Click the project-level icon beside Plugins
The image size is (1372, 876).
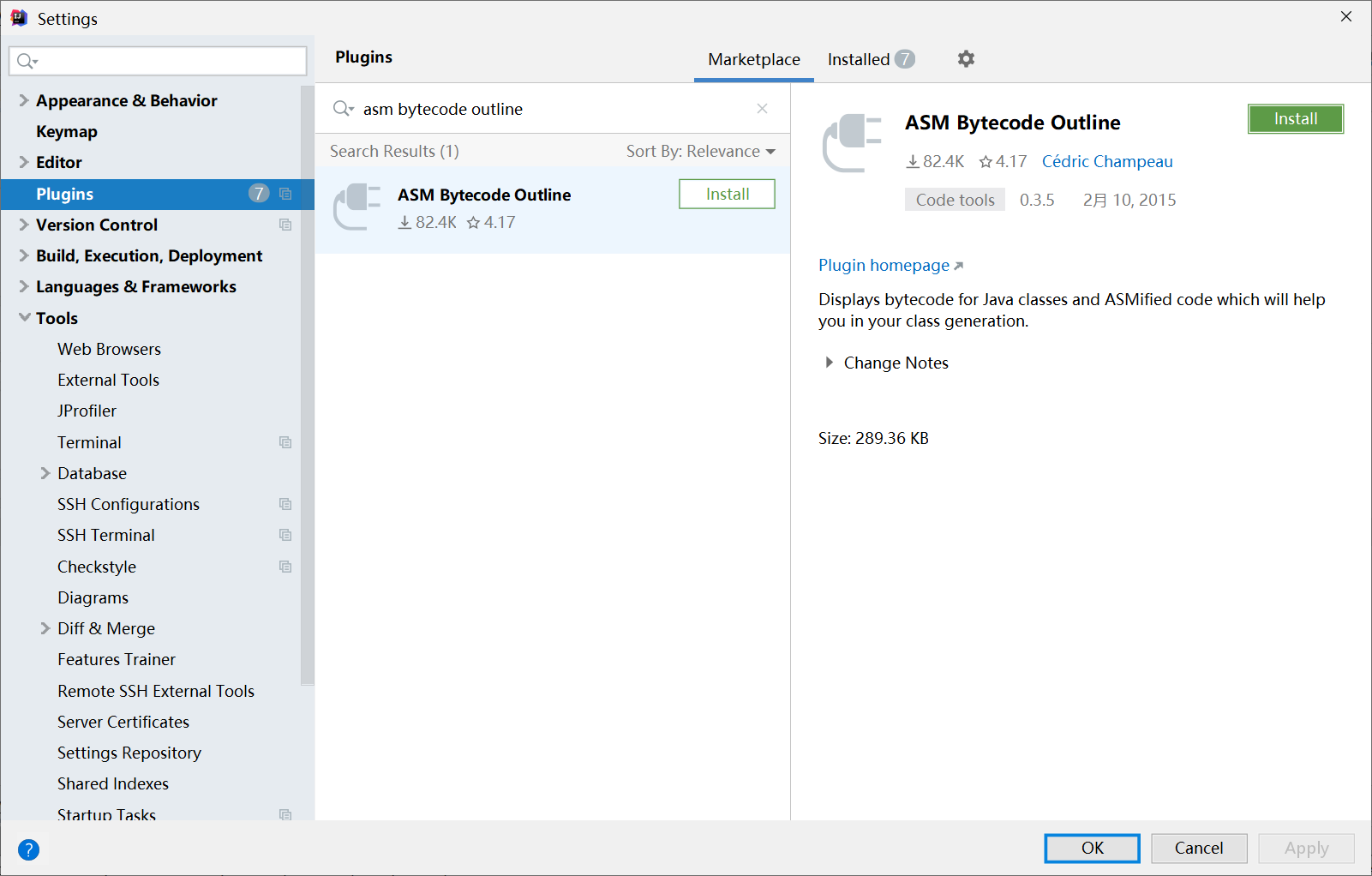coord(285,194)
